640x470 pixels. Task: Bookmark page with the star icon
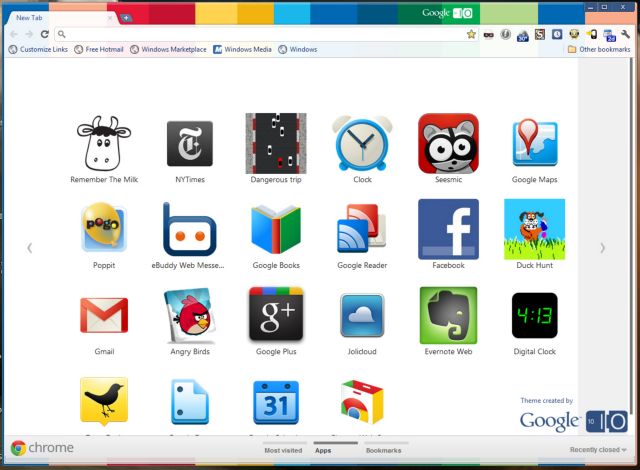[x=471, y=34]
